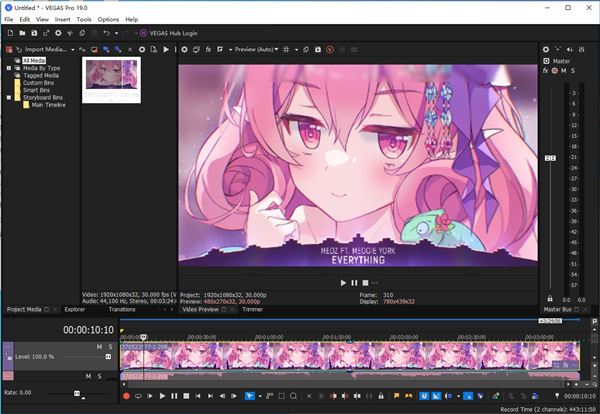600x414 pixels.
Task: Switch to the Trimmer tab
Action: (x=252, y=310)
